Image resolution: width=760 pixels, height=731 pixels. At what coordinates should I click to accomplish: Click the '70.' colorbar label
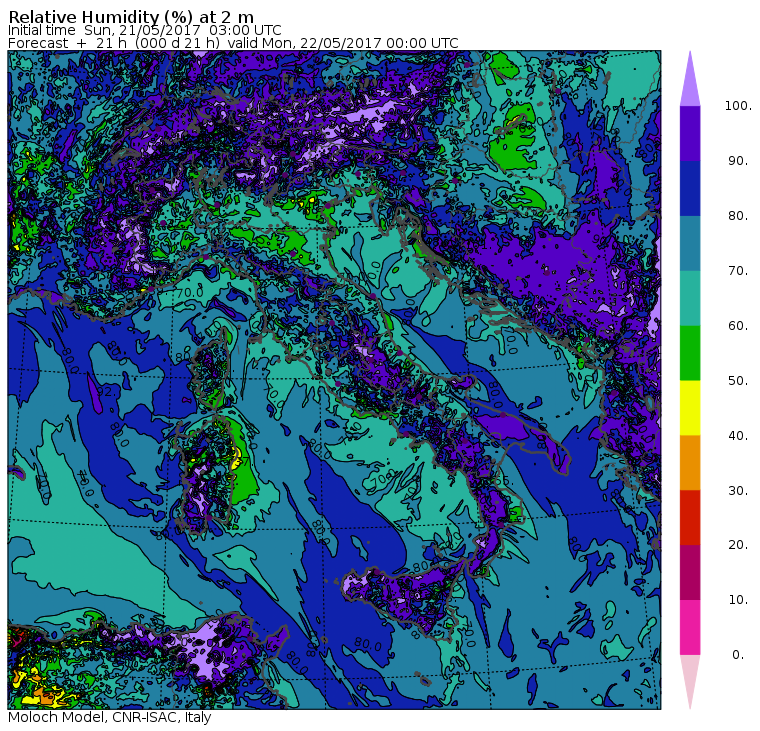[x=738, y=270]
